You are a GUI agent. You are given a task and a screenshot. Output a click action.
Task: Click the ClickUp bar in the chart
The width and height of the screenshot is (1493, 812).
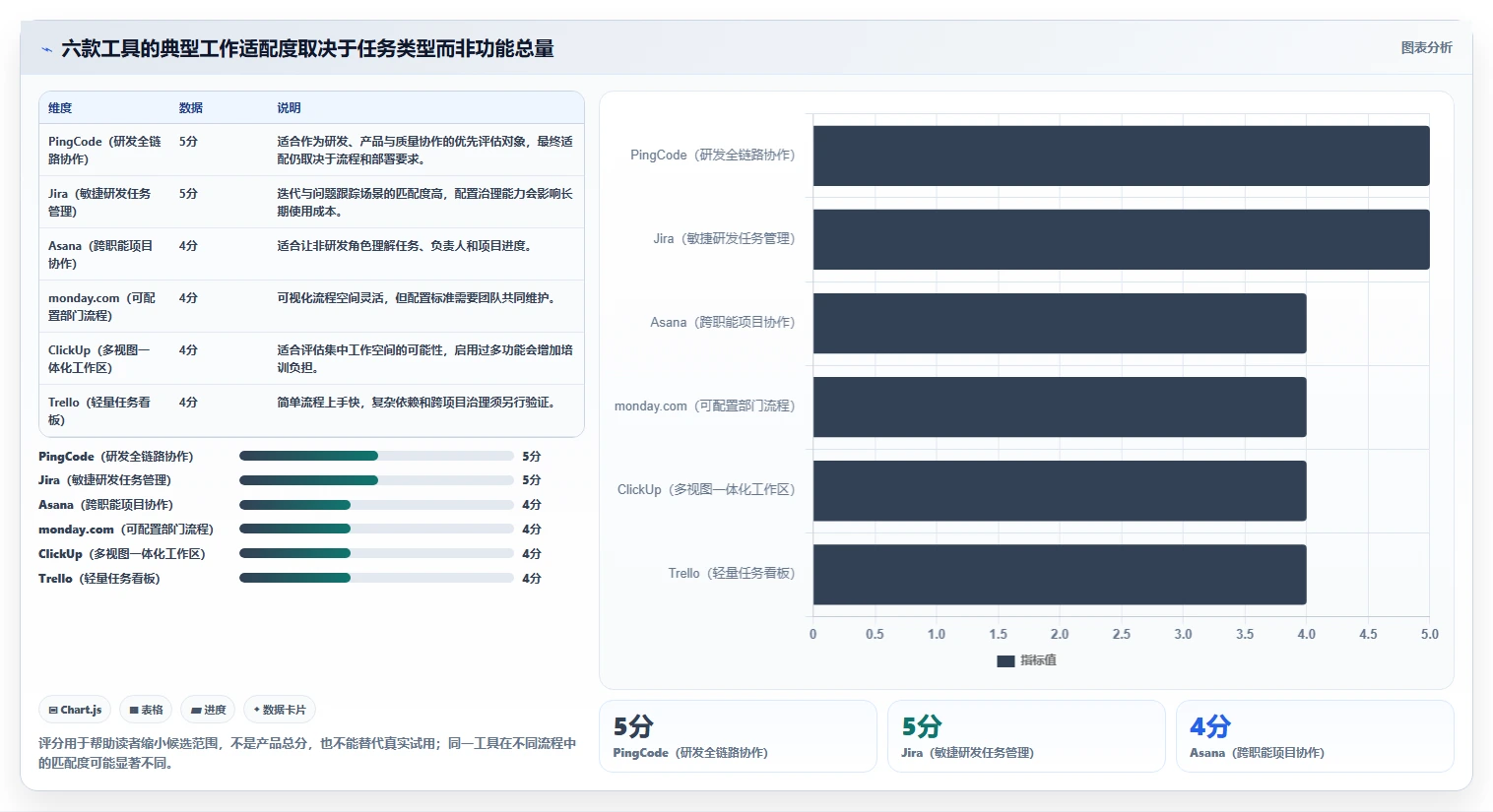[x=1060, y=490]
